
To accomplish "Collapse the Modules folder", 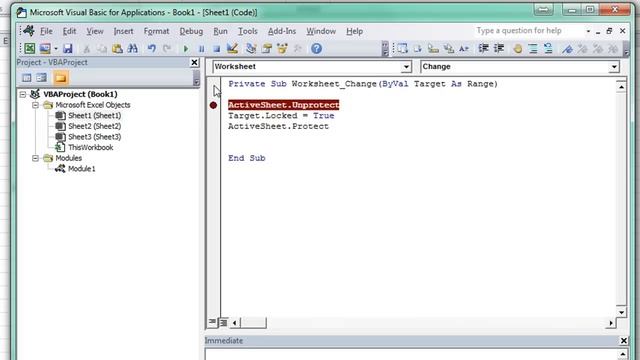I will [x=35, y=158].
